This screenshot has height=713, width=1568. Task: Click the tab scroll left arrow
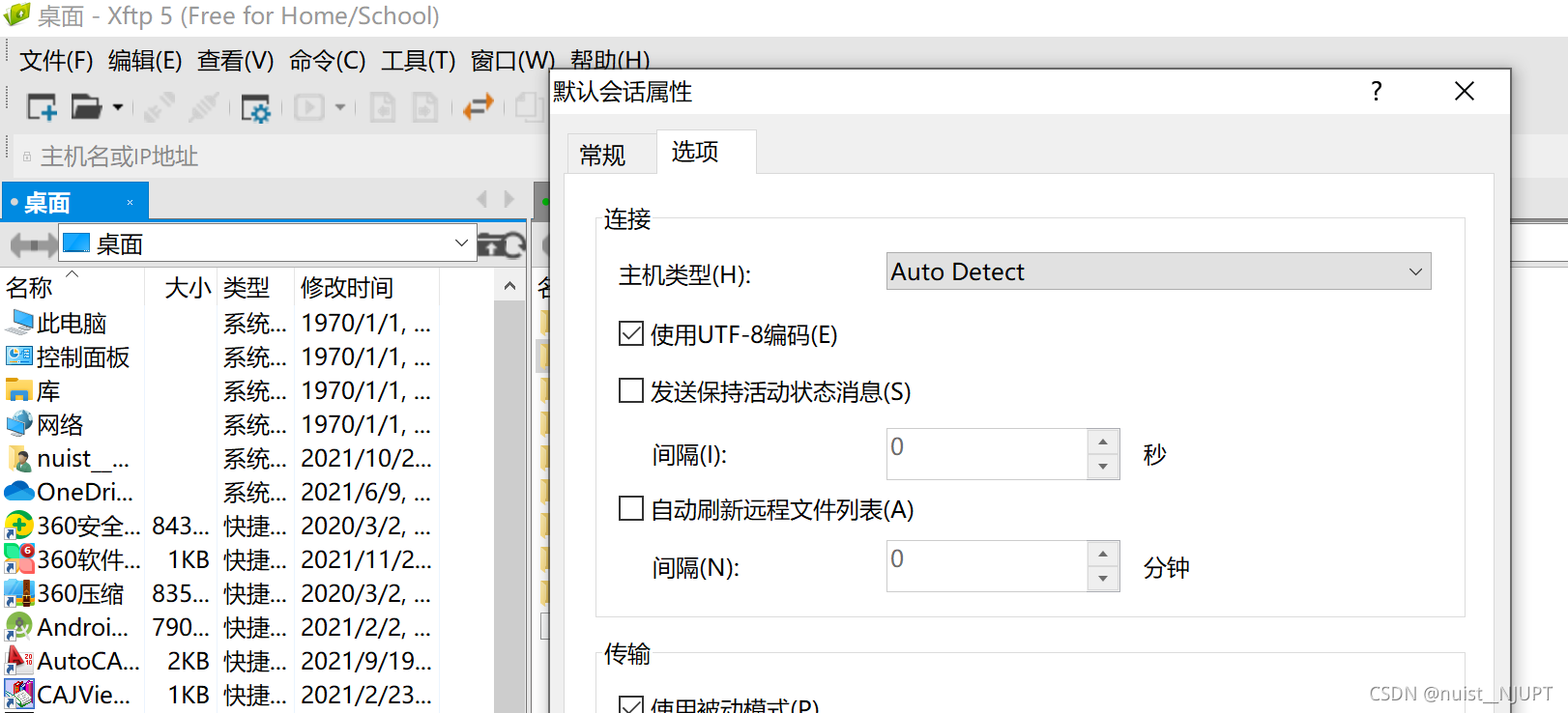coord(482,199)
